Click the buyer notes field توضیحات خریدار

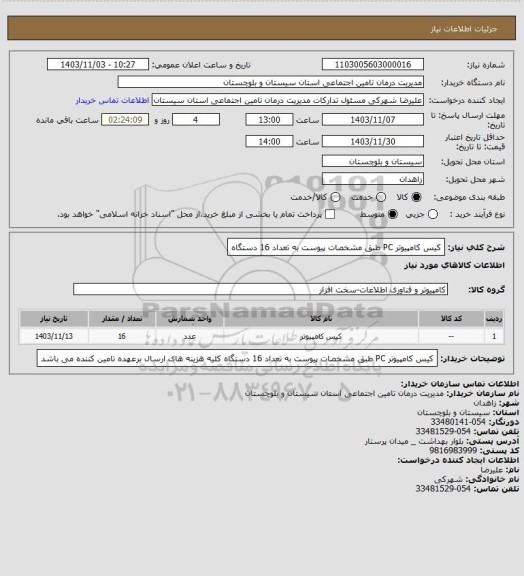coord(237,359)
